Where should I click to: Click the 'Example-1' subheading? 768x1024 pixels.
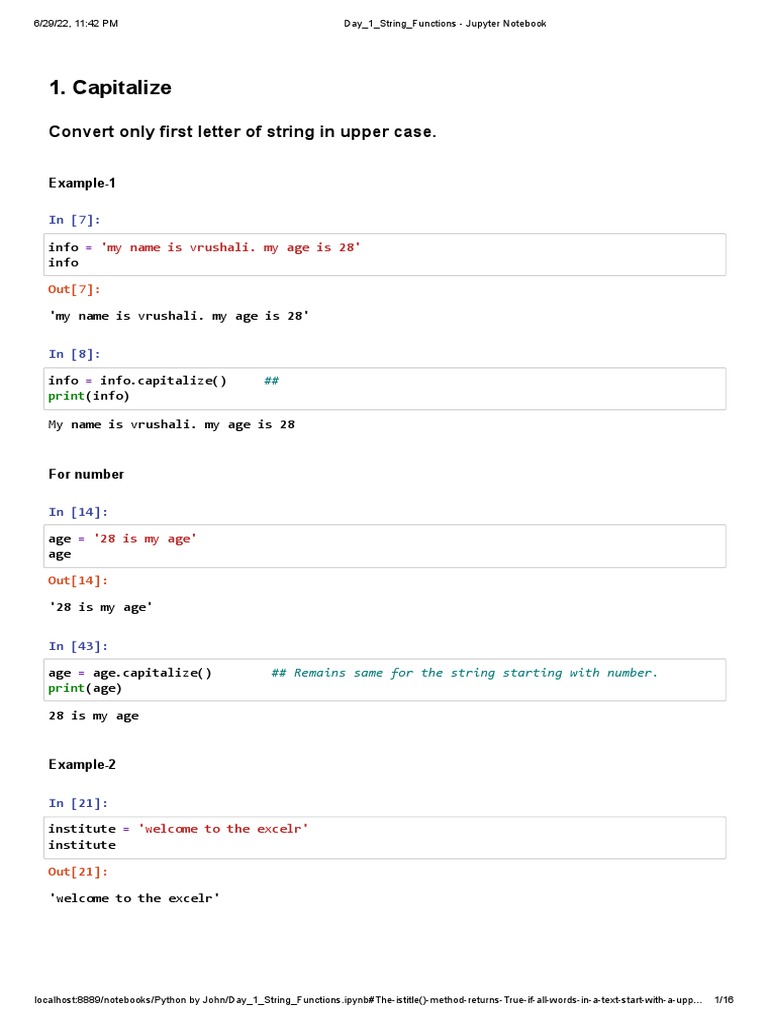[x=82, y=183]
